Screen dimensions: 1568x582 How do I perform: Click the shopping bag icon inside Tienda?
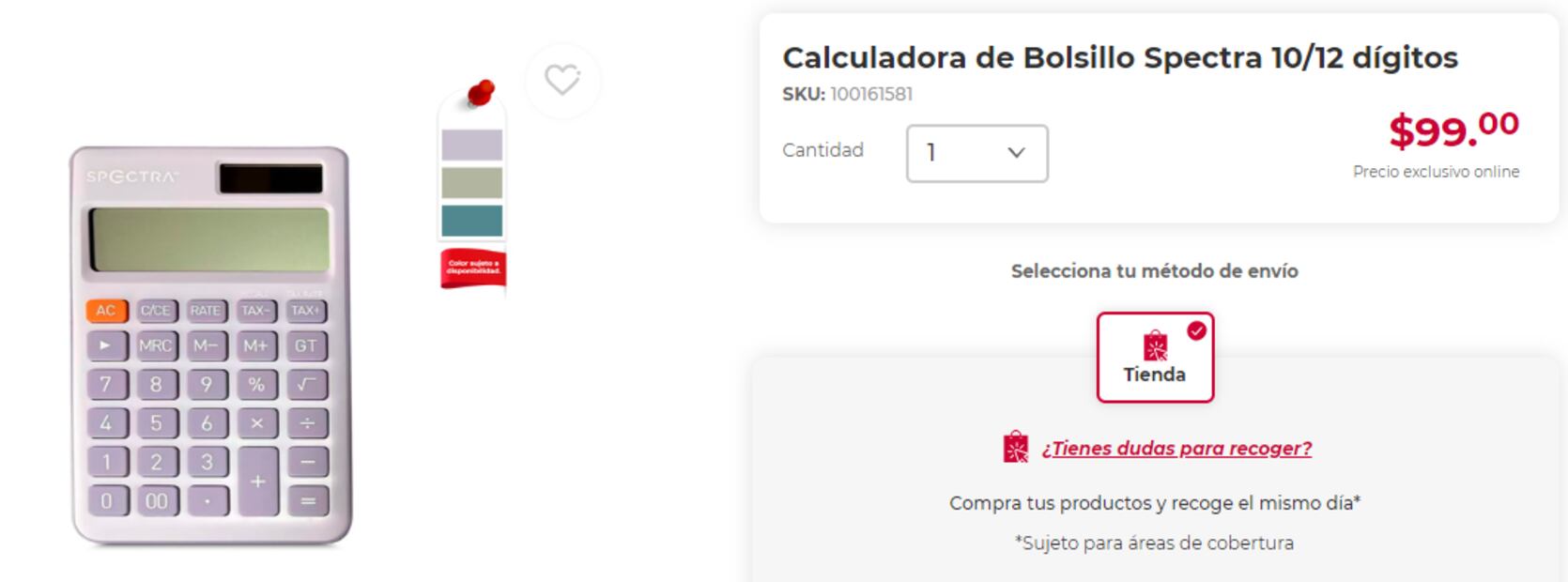click(x=1155, y=345)
